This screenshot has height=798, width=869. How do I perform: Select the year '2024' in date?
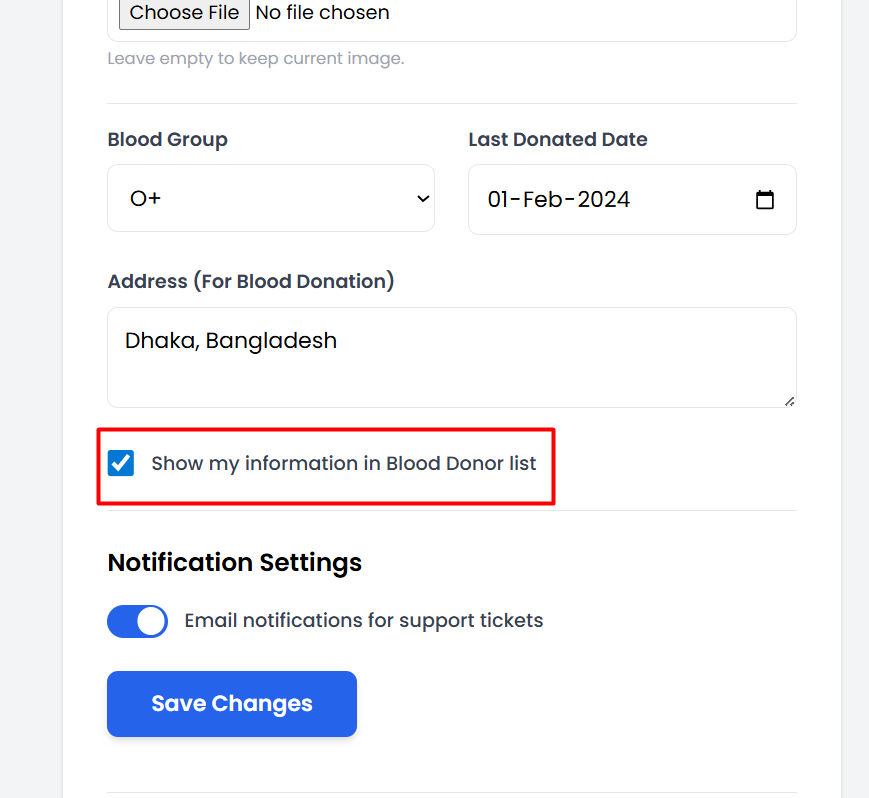[604, 200]
